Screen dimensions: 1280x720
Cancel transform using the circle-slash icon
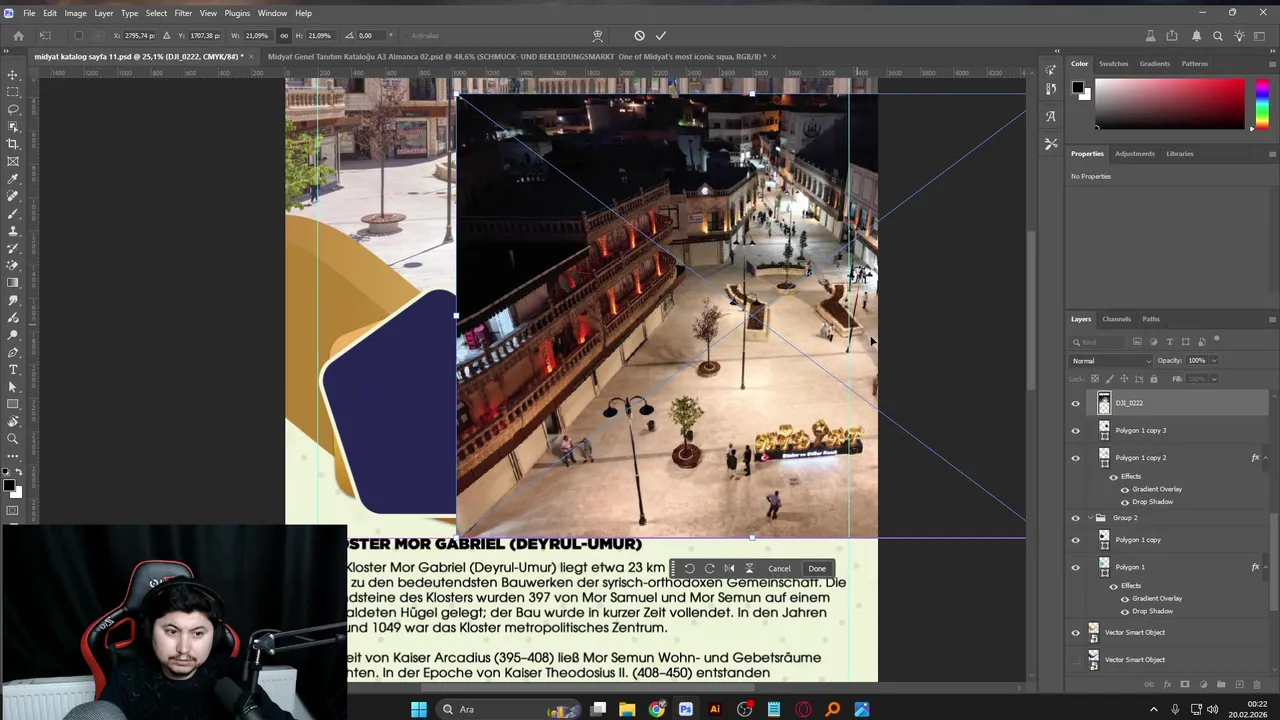tap(639, 36)
